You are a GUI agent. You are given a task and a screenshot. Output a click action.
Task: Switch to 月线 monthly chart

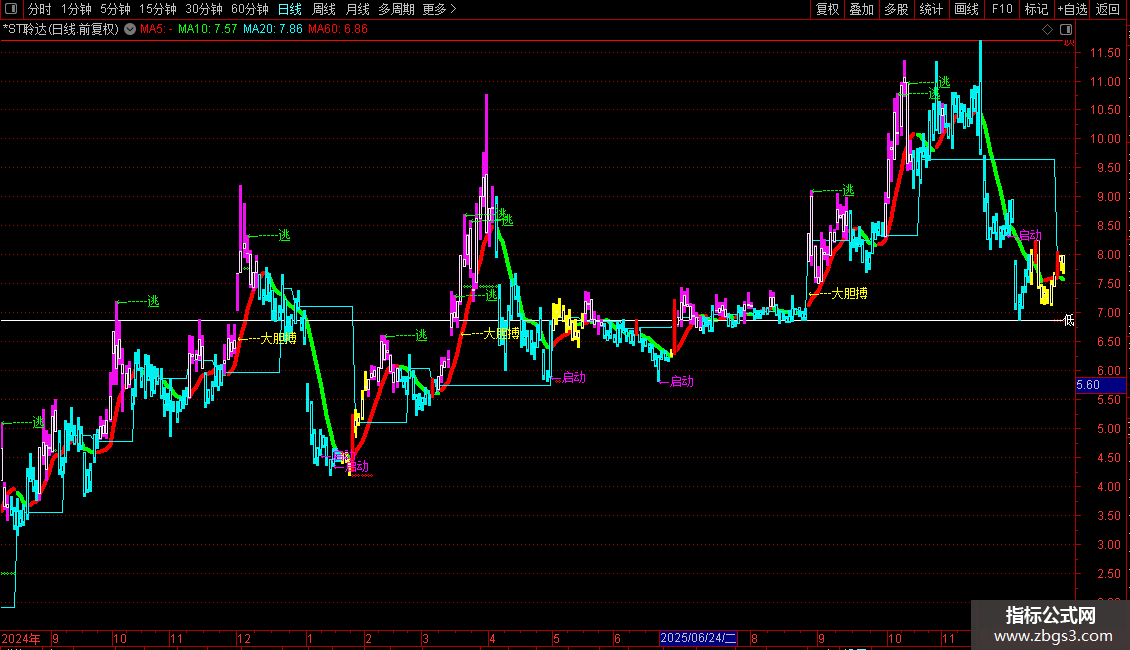coord(357,9)
